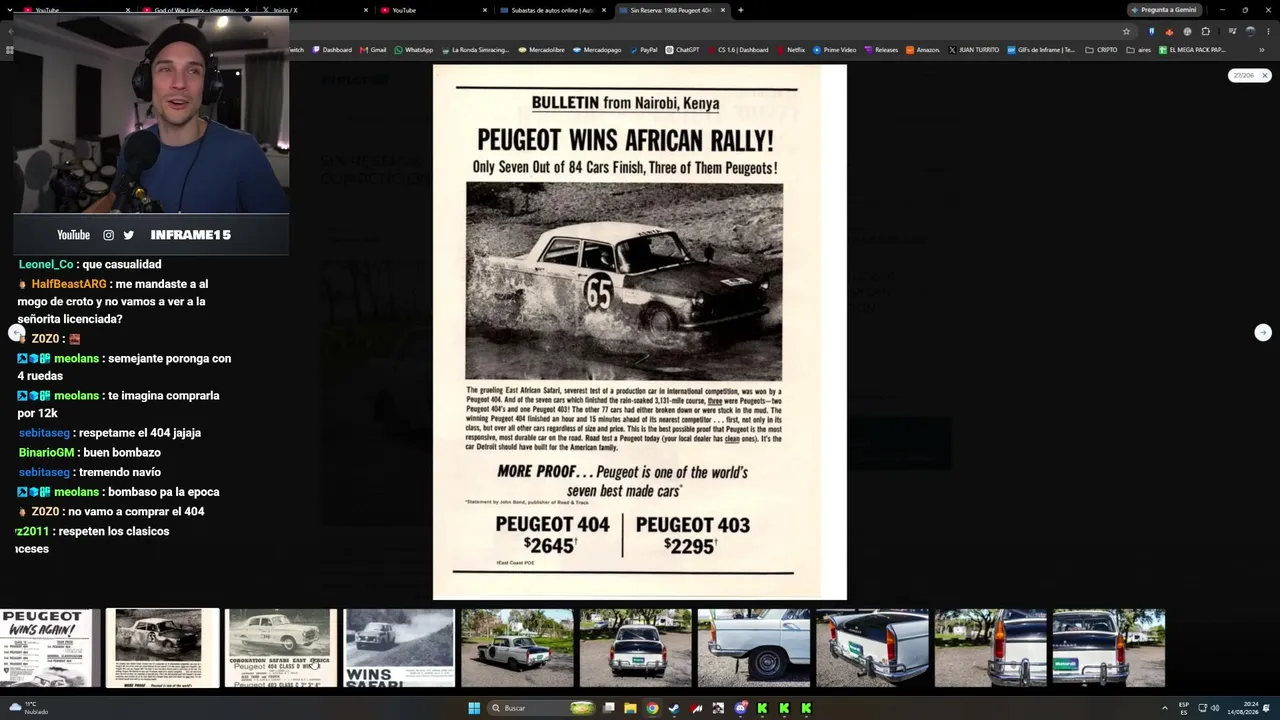The image size is (1280, 720).
Task: Click the 'INFRAME15' overlay text
Action: 191,235
